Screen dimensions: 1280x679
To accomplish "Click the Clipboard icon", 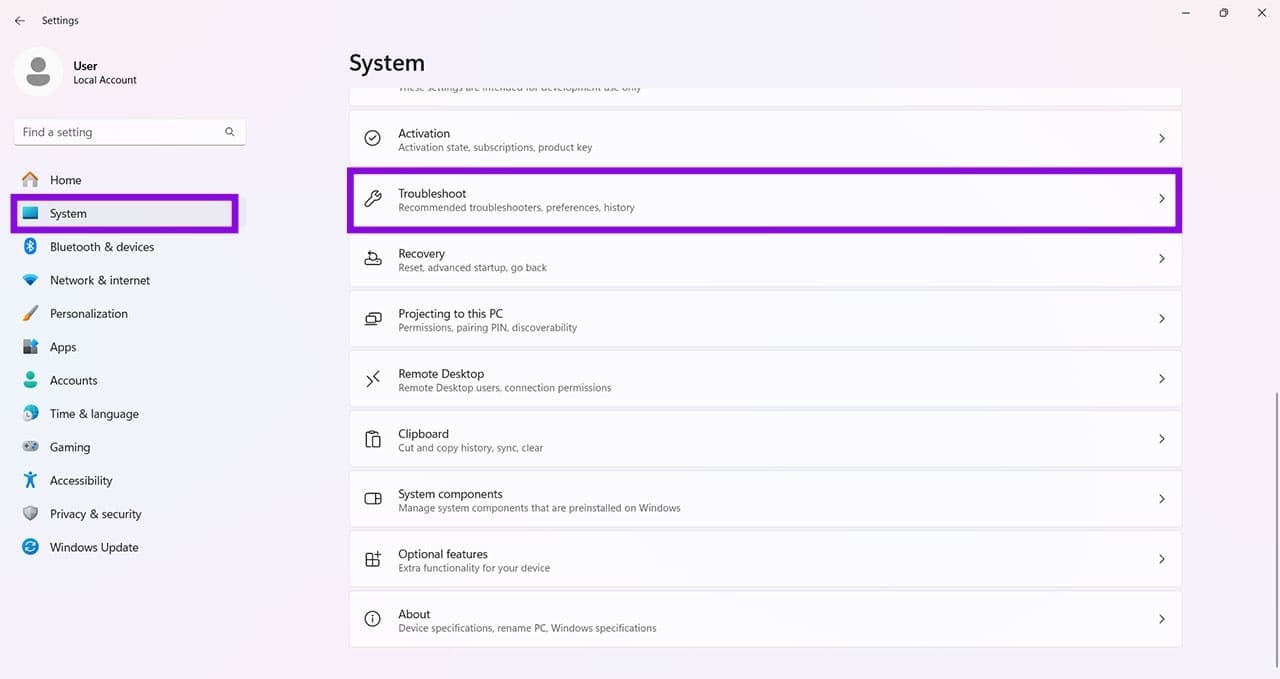I will pyautogui.click(x=373, y=439).
